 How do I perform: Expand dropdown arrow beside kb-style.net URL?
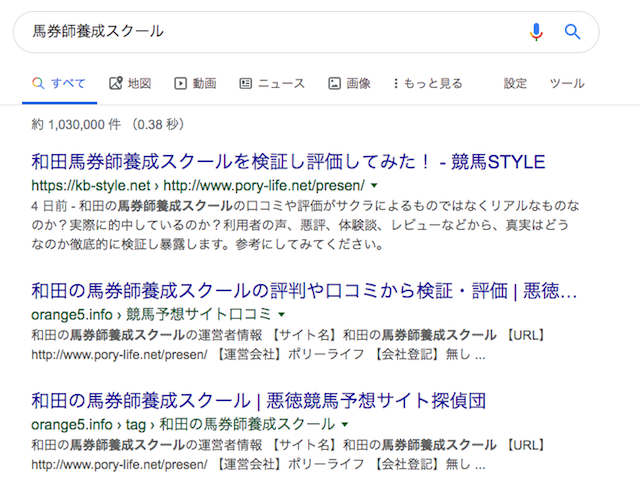tap(374, 186)
